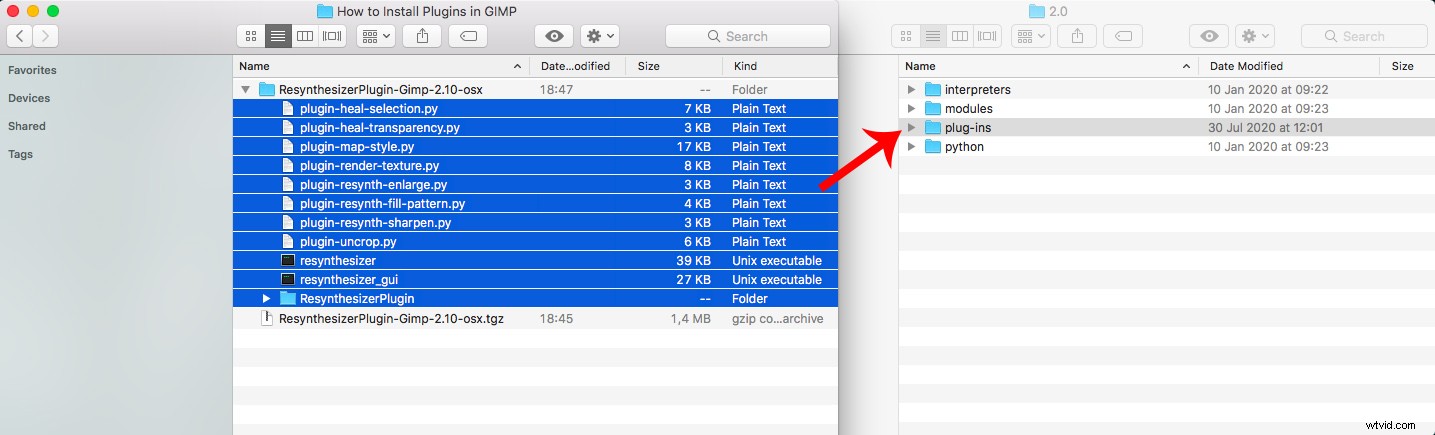
Task: Switch left window to icon view
Action: [251, 36]
